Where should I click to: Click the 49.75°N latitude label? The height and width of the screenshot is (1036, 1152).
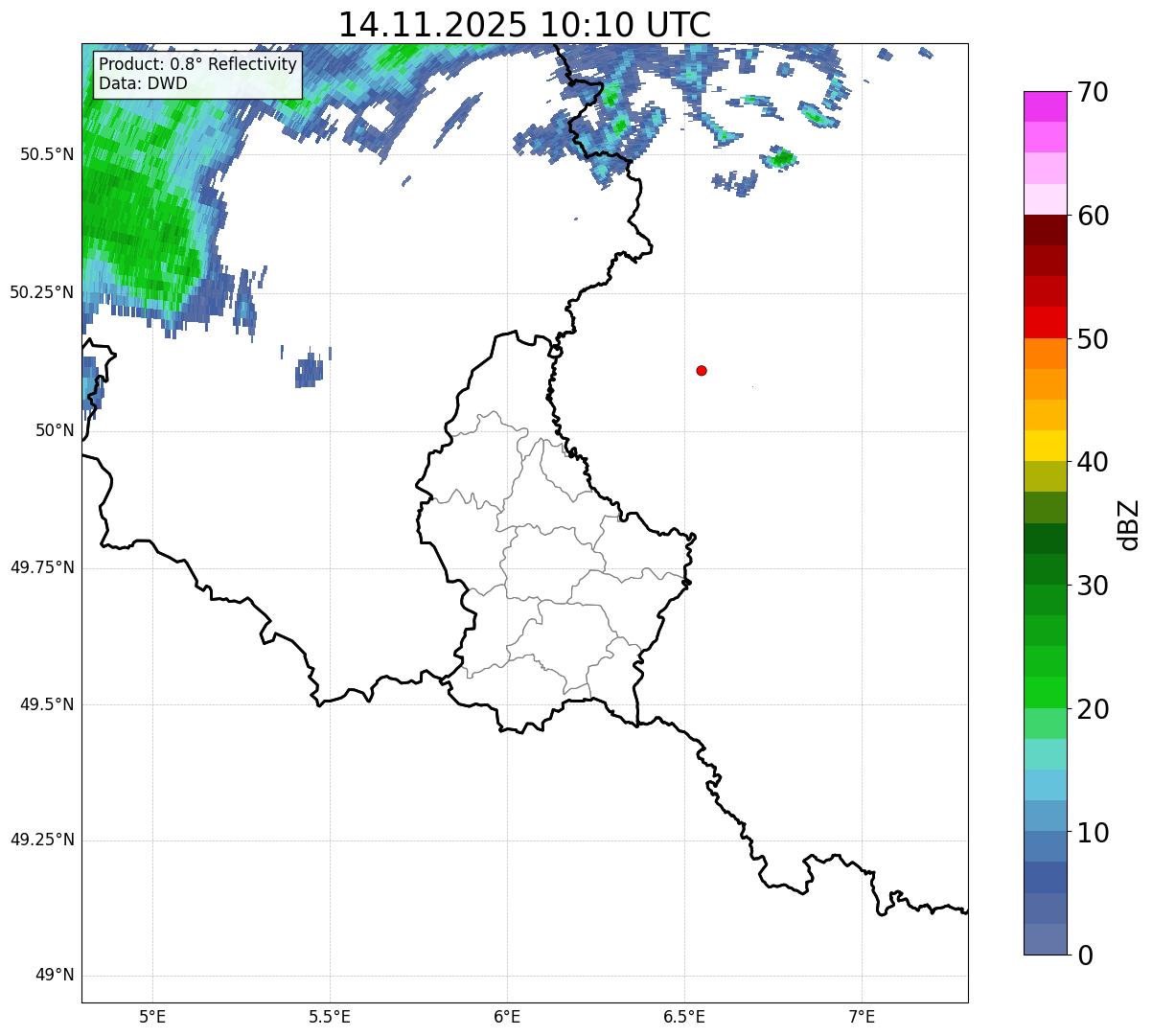(x=42, y=567)
